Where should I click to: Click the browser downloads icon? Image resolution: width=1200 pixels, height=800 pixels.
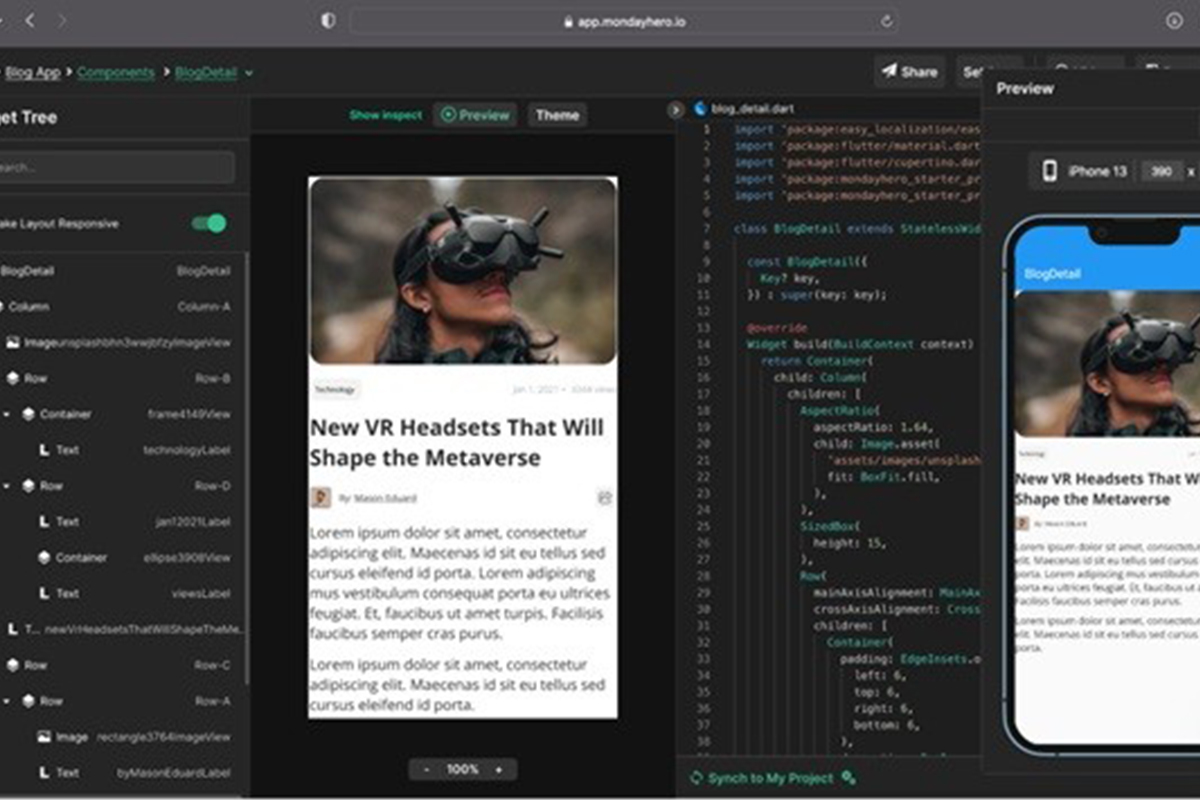[x=1174, y=21]
